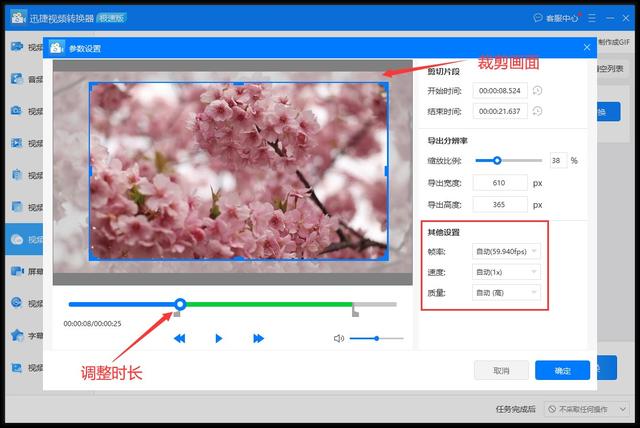The height and width of the screenshot is (428, 640).
Task: Click the rewind double-arrow icon
Action: click(x=180, y=339)
